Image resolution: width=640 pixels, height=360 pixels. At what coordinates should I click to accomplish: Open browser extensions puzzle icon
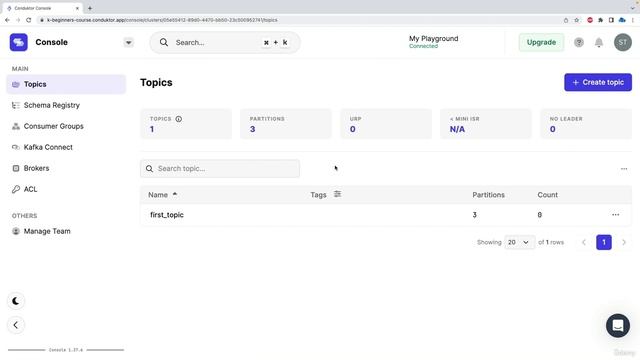click(600, 20)
